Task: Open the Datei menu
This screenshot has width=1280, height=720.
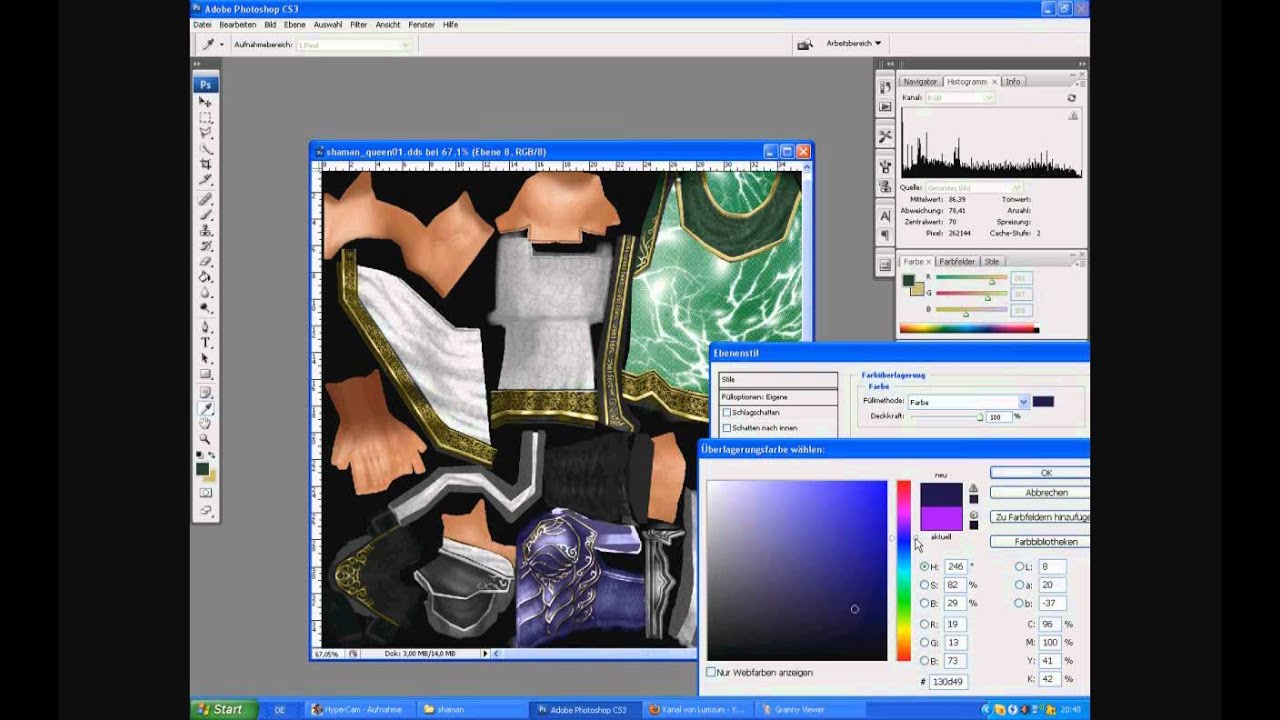Action: (x=202, y=24)
